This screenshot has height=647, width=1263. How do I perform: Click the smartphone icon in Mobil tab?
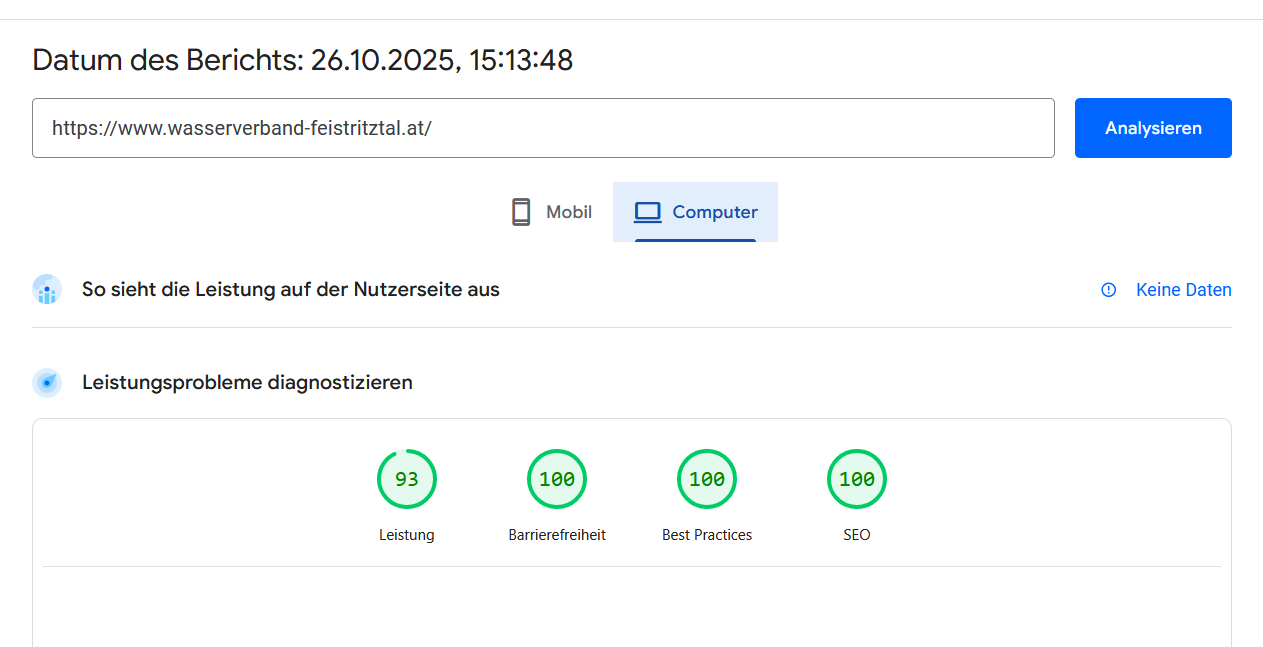520,212
